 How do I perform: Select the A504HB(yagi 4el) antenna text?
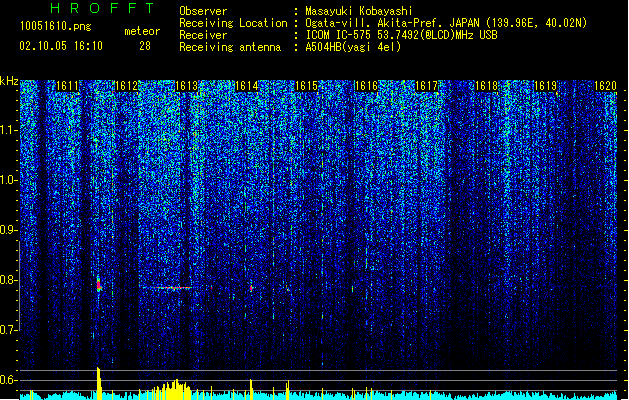[353, 47]
